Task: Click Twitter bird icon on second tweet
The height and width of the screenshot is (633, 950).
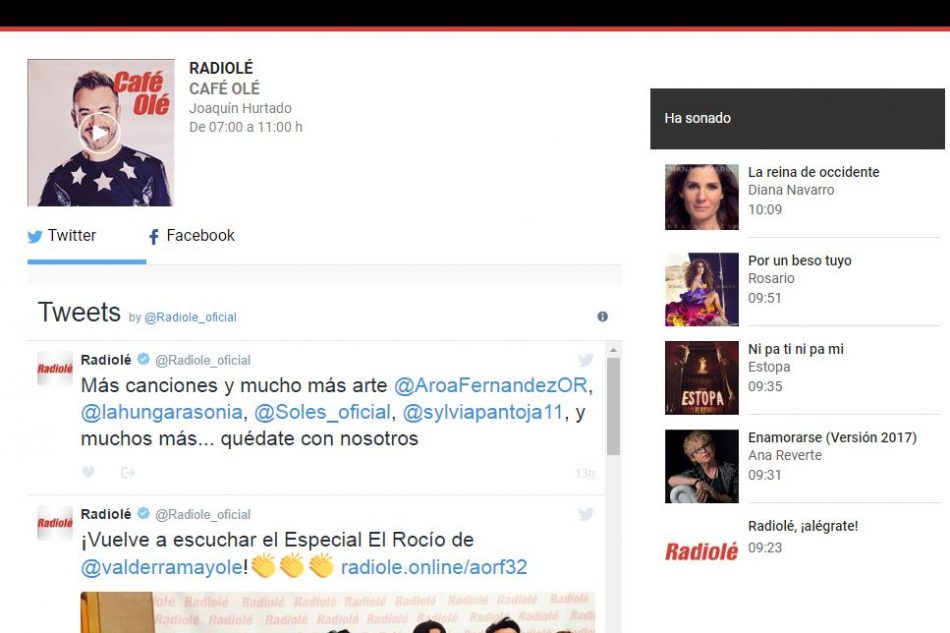Action: click(585, 514)
